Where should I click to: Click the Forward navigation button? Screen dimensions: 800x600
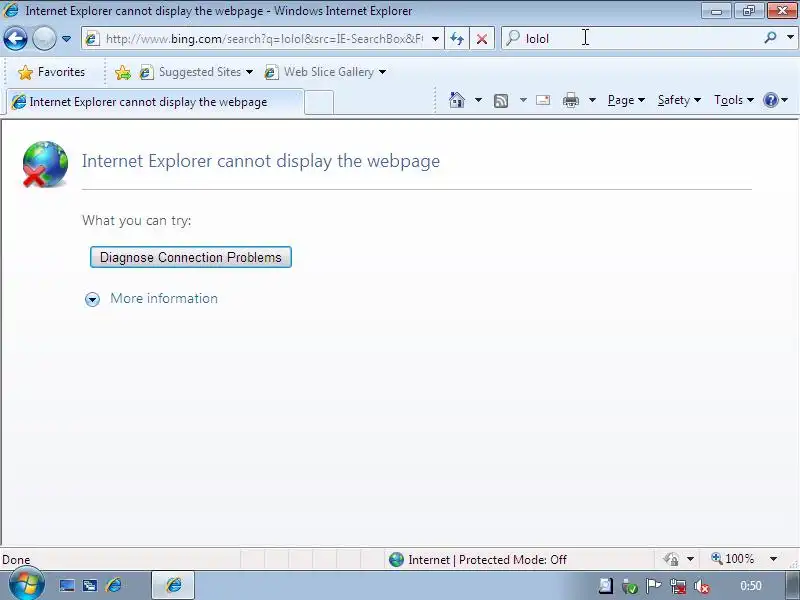click(44, 39)
